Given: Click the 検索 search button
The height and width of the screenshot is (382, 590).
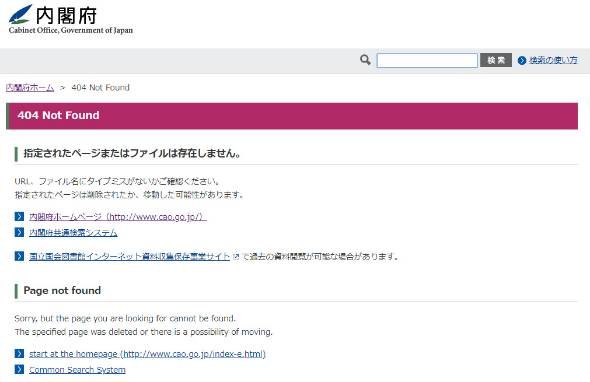Looking at the screenshot, I should pyautogui.click(x=496, y=60).
